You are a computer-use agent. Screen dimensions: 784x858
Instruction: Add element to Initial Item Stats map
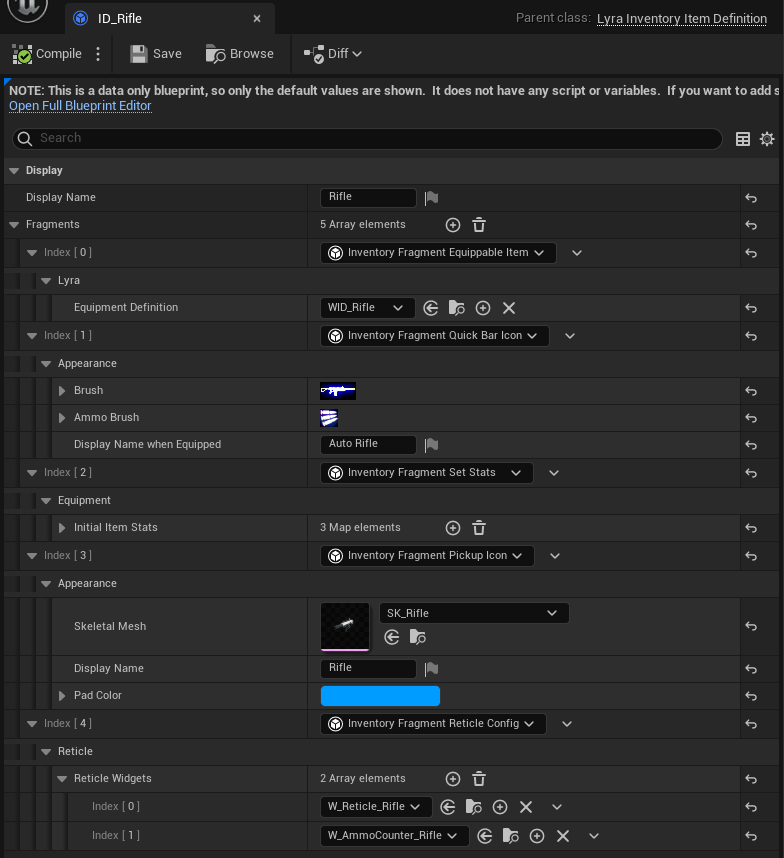(x=452, y=528)
